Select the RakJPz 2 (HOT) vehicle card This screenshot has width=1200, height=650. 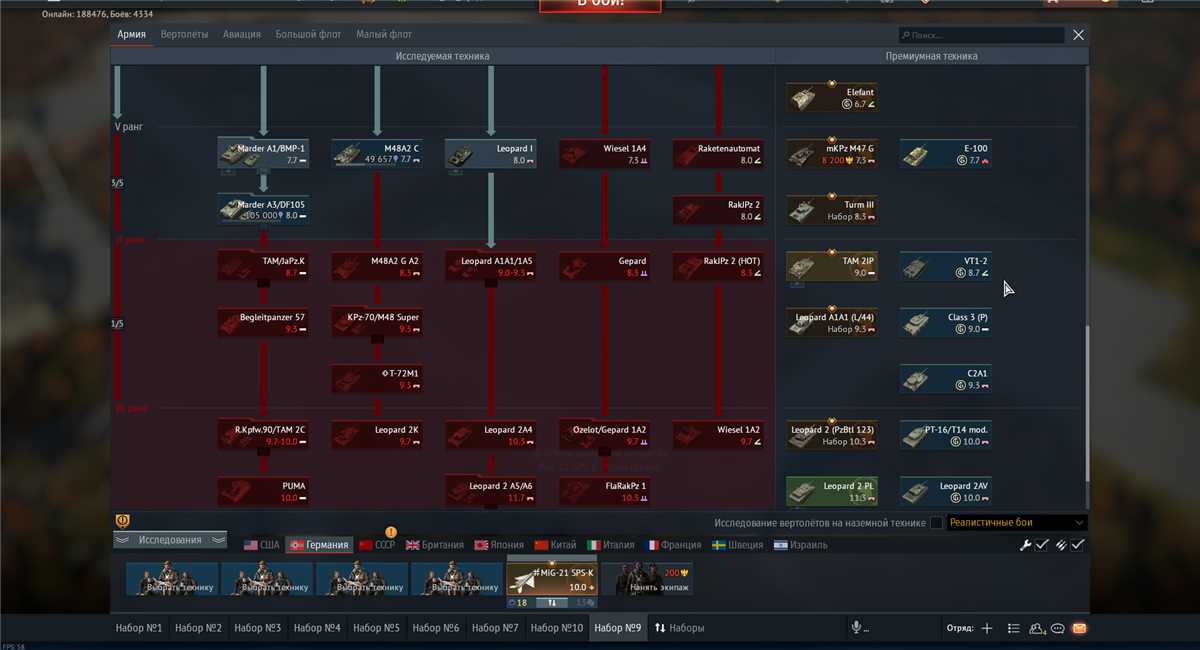click(x=719, y=265)
